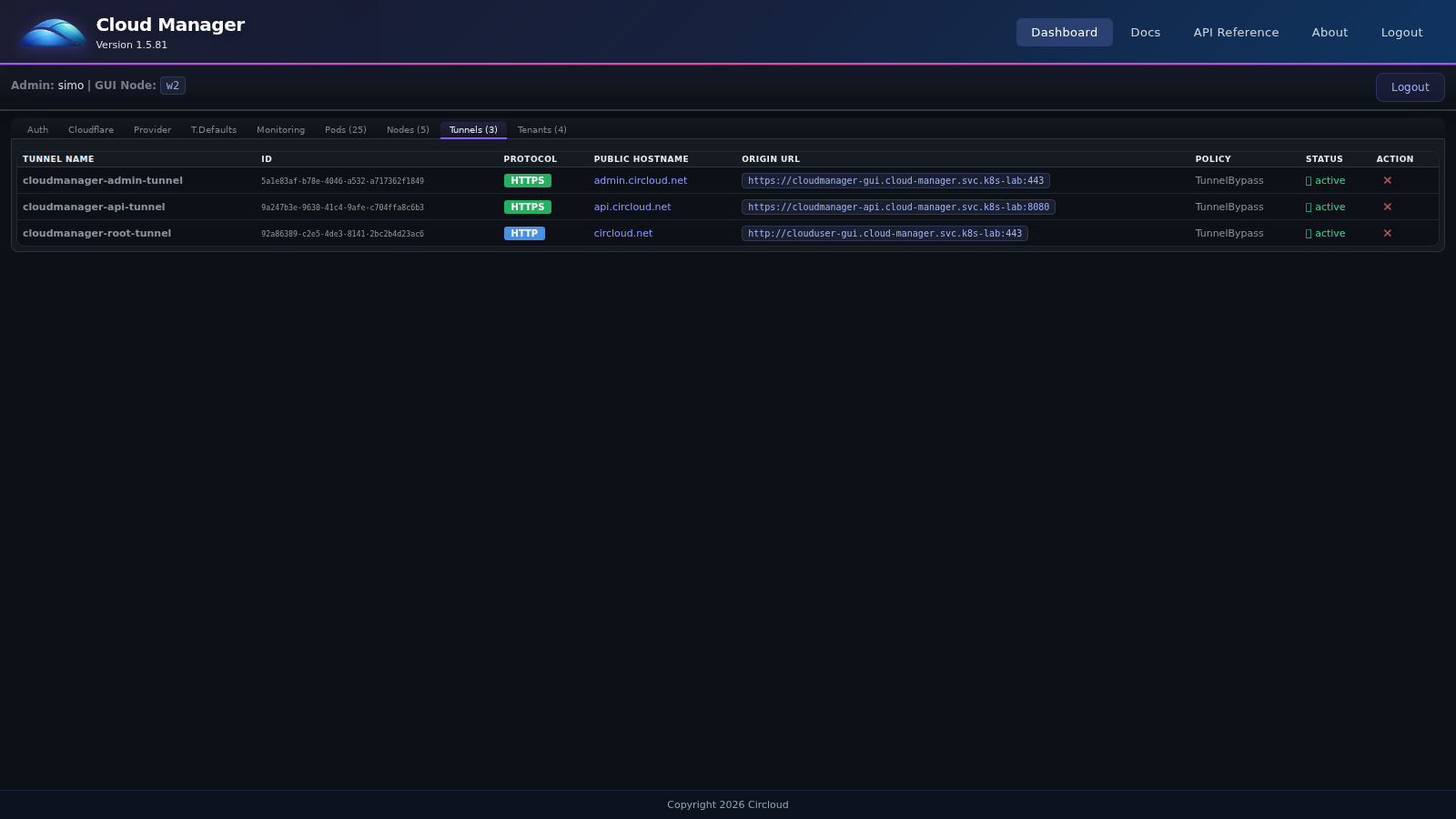
Task: Click the w2 GUI node badge
Action: [x=172, y=85]
